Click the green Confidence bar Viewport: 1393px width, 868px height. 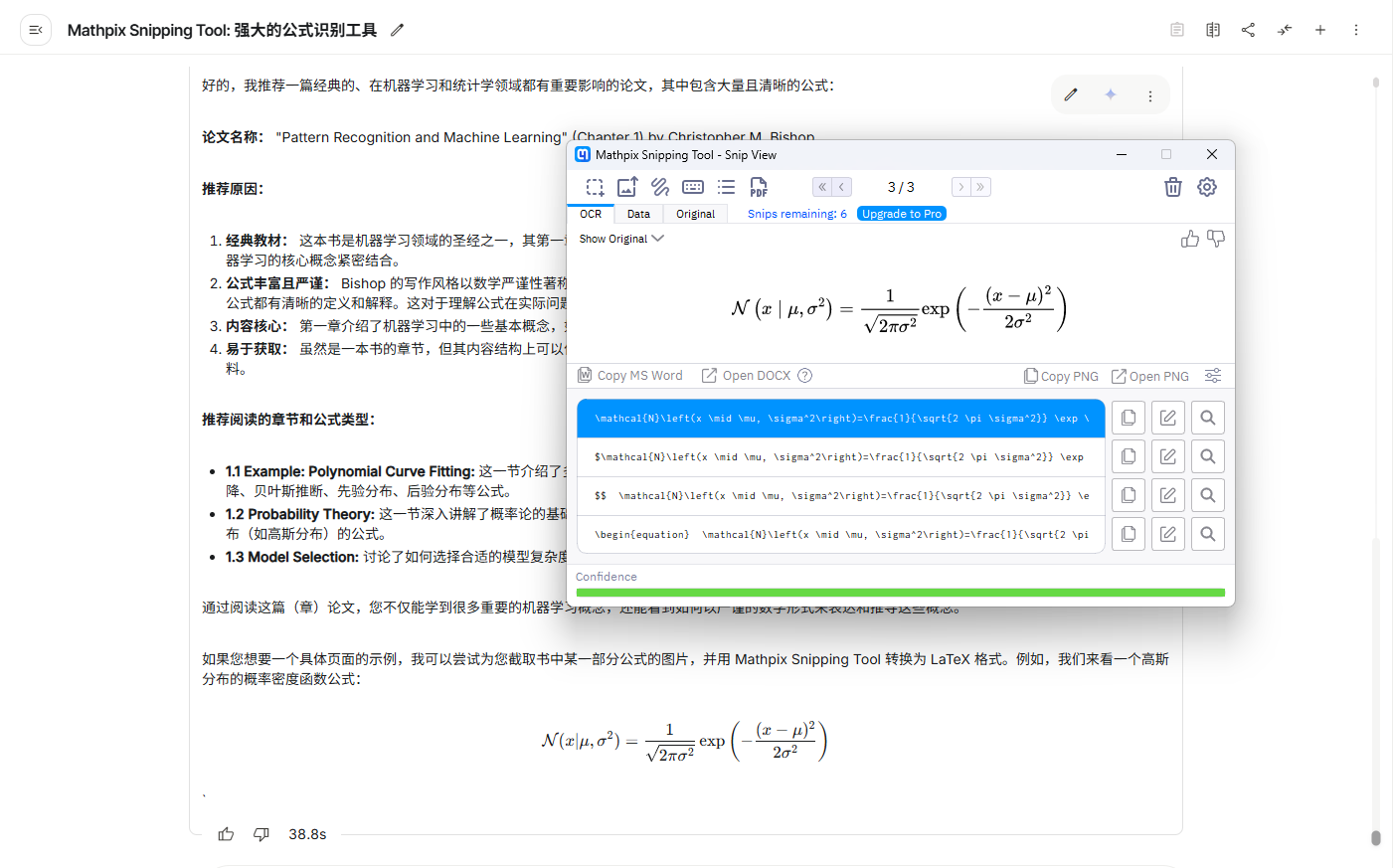[x=900, y=593]
